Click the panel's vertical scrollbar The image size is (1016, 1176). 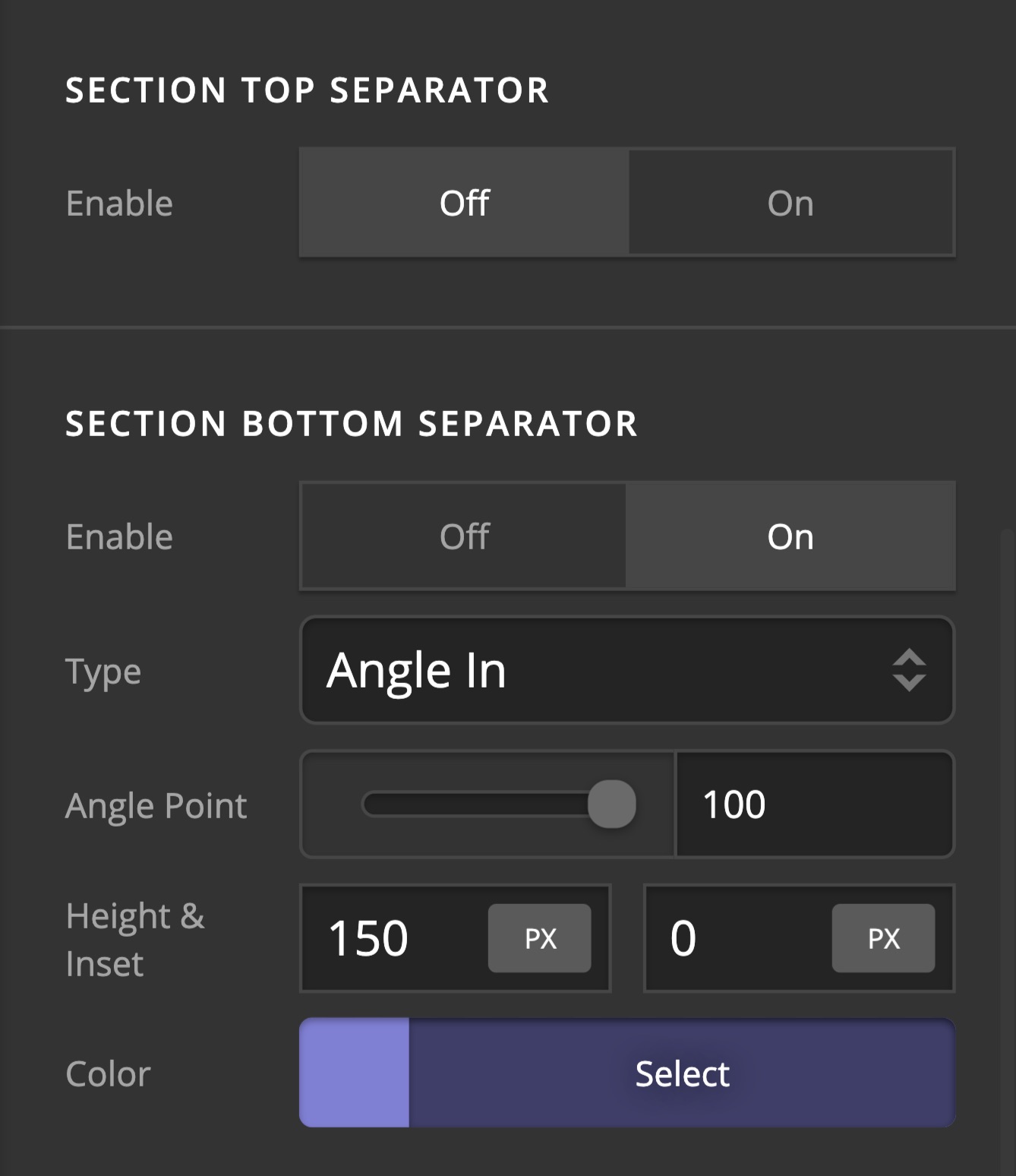click(1008, 836)
